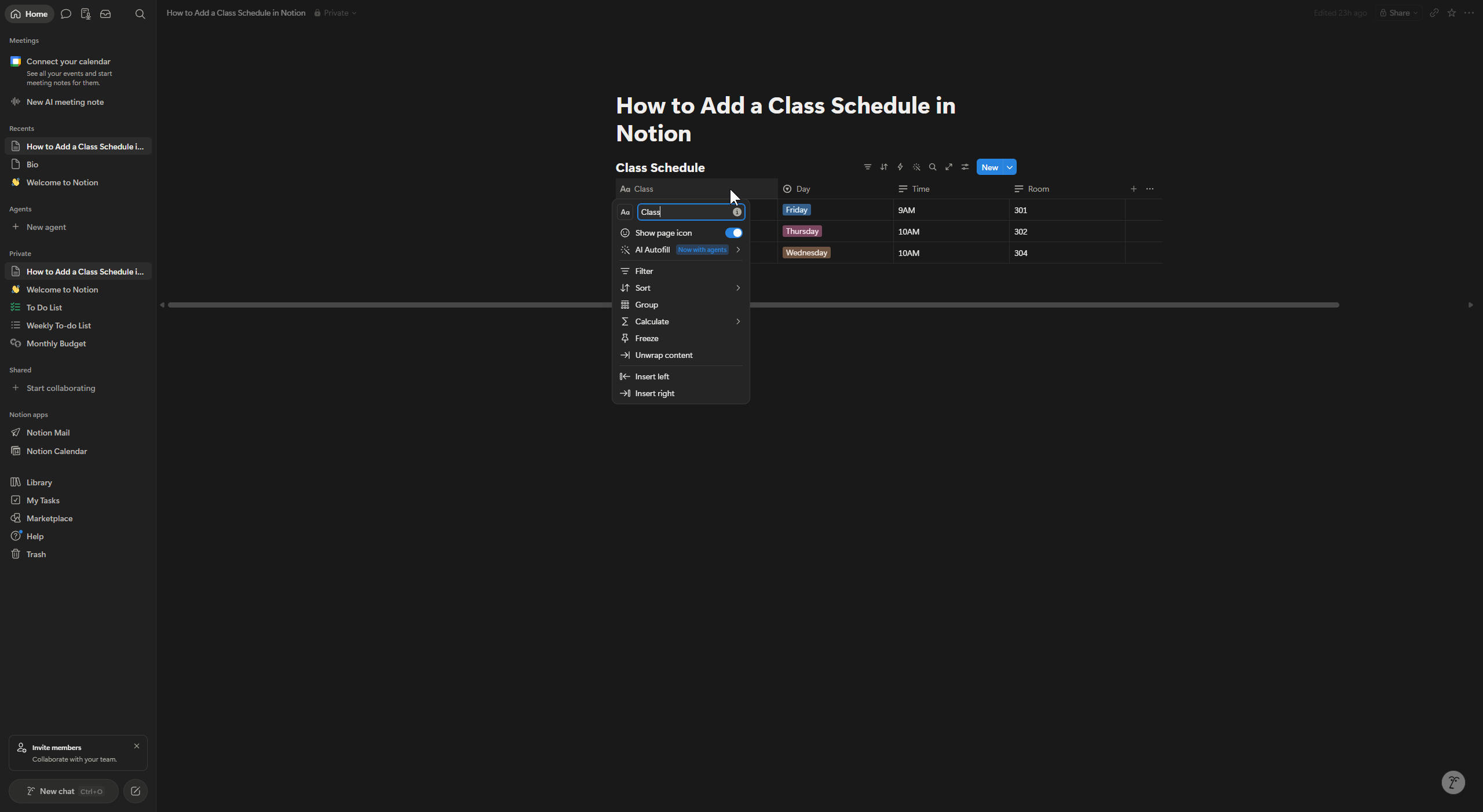The height and width of the screenshot is (812, 1483).
Task: Copy page link with chain icon
Action: pyautogui.click(x=1434, y=13)
